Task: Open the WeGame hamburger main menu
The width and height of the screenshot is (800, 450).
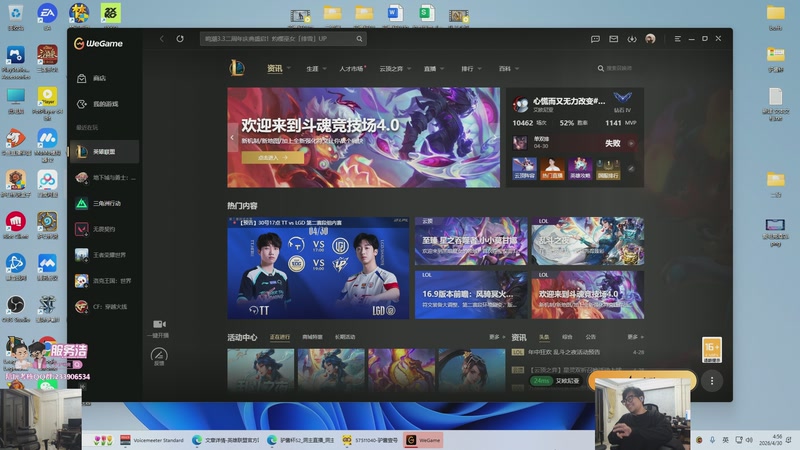Action: [678, 39]
